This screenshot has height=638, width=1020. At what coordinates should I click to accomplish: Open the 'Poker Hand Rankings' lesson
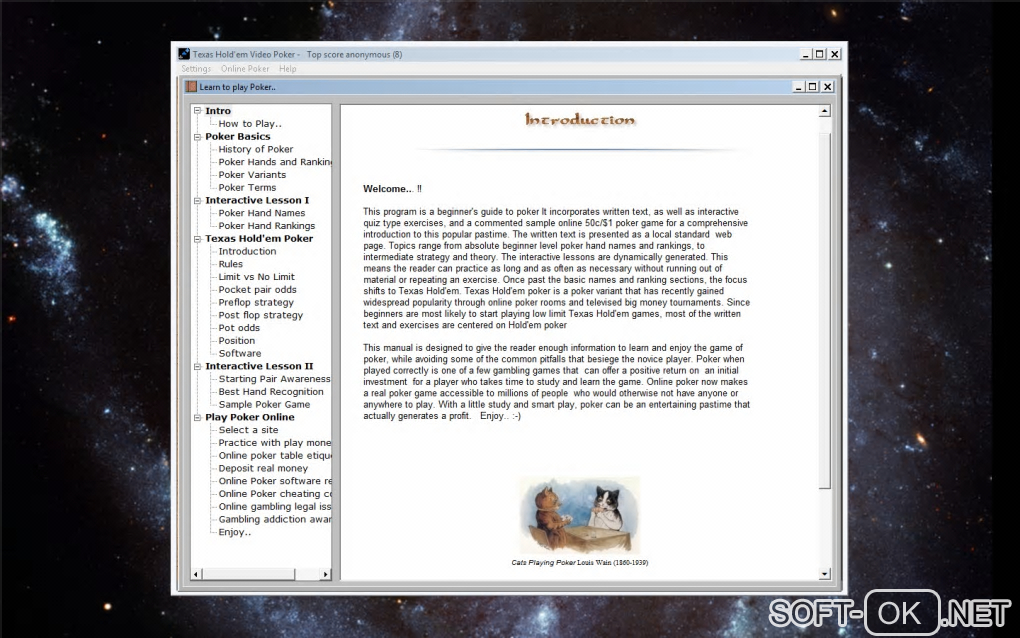[267, 226]
